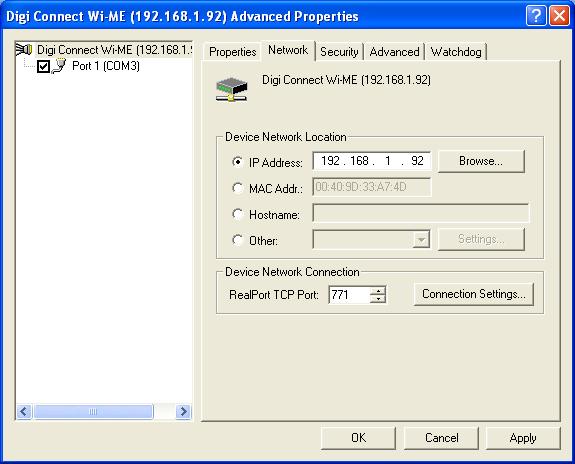Increase the RealPort TCP Port value
The height and width of the screenshot is (464, 575).
[x=378, y=291]
